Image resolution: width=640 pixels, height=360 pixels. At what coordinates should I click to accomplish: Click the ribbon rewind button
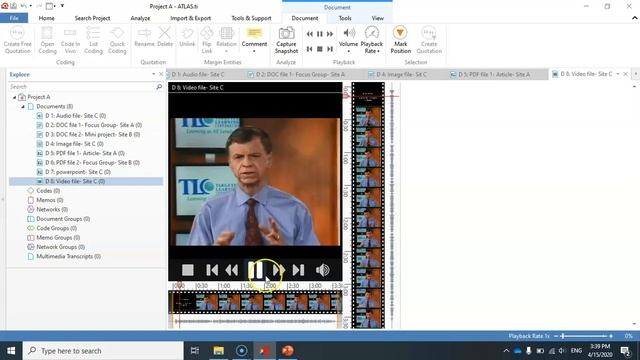(309, 34)
